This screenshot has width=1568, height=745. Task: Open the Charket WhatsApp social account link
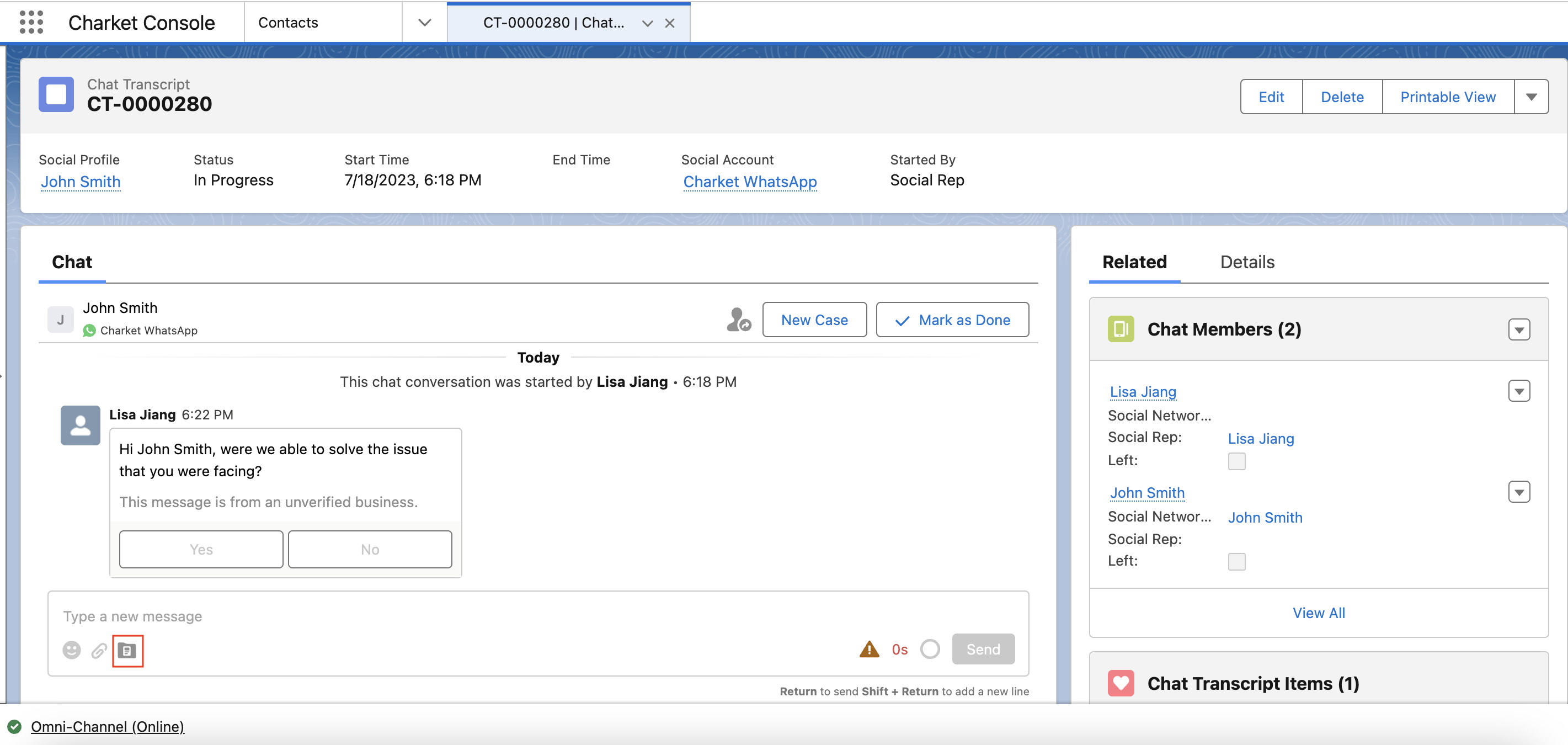point(749,182)
